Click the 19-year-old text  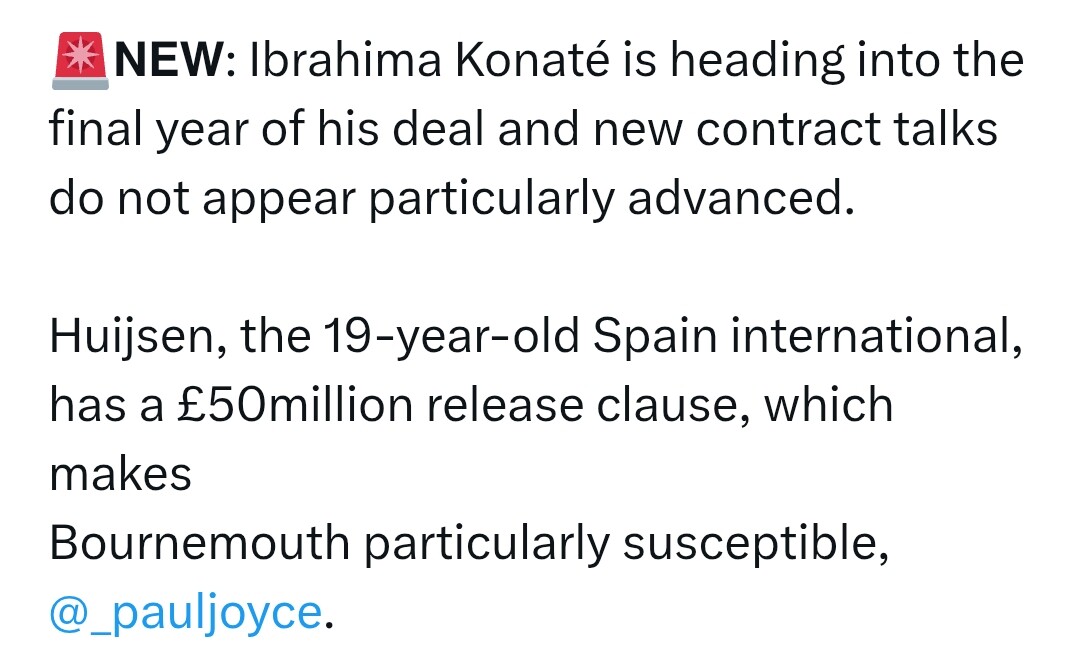click(451, 337)
